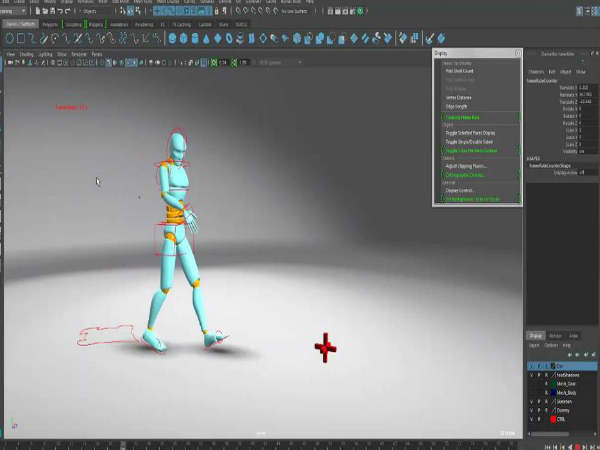The image size is (600, 450).
Task: Click the Translate X value field
Action: [x=585, y=88]
